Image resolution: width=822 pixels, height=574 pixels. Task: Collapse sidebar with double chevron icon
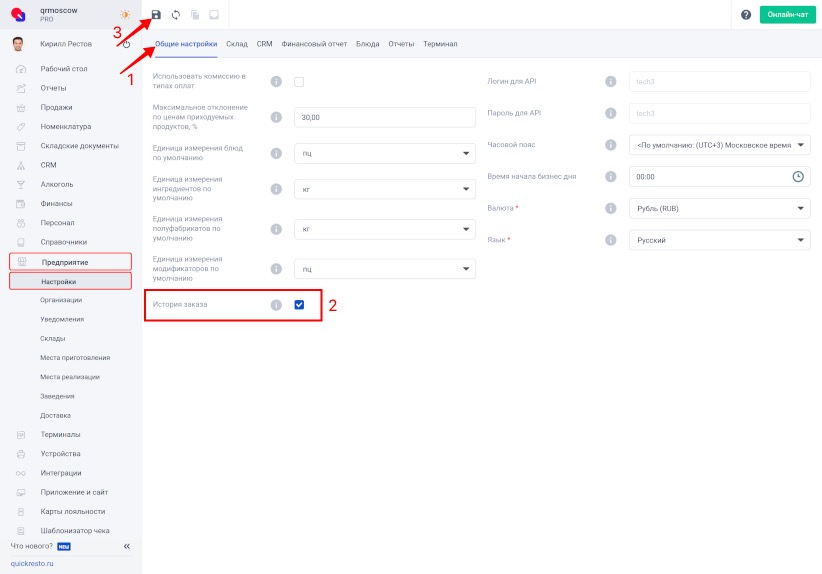tap(127, 546)
